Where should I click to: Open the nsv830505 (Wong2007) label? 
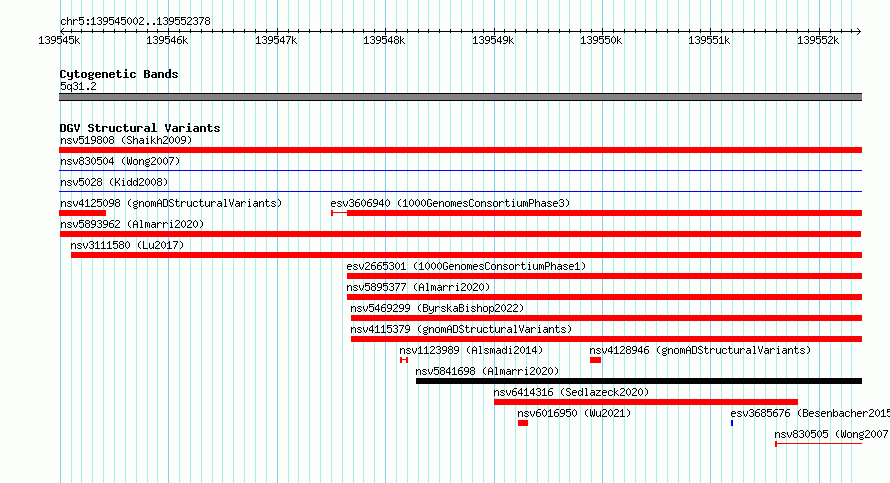click(832, 434)
